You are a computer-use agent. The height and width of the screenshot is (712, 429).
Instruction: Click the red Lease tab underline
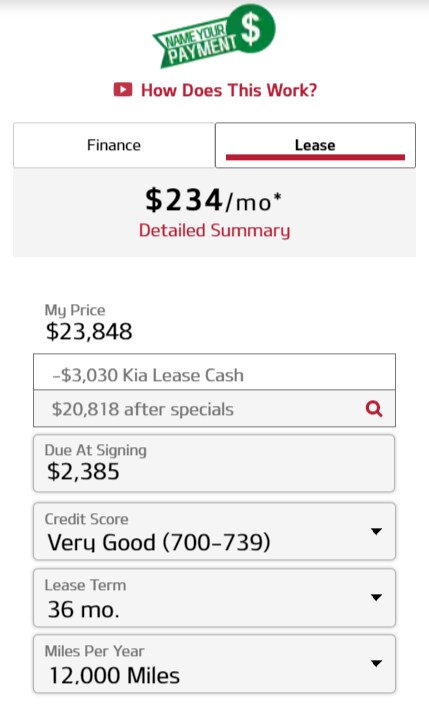pyautogui.click(x=315, y=157)
